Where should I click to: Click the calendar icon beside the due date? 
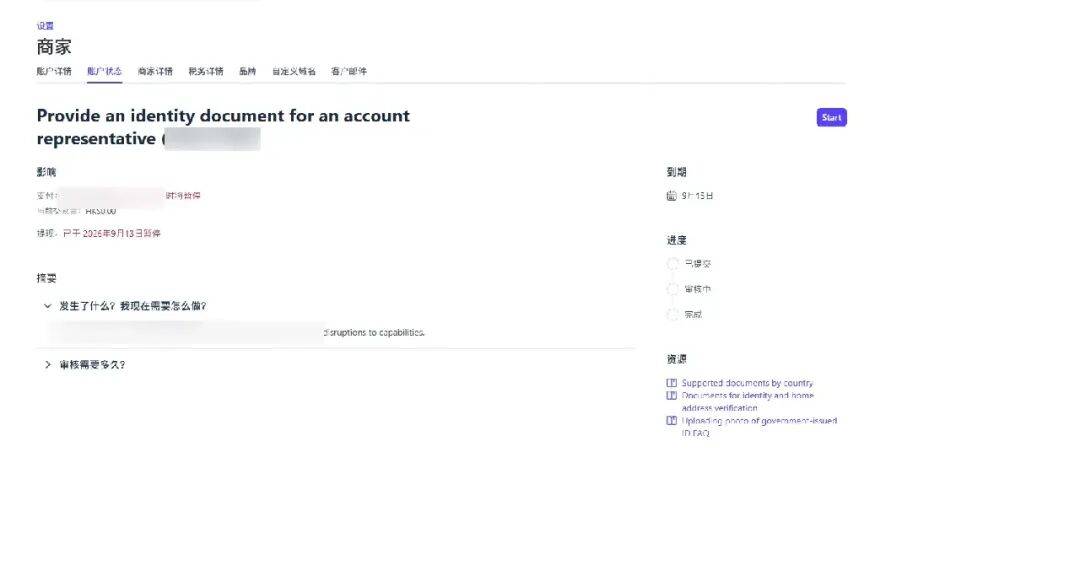click(672, 196)
